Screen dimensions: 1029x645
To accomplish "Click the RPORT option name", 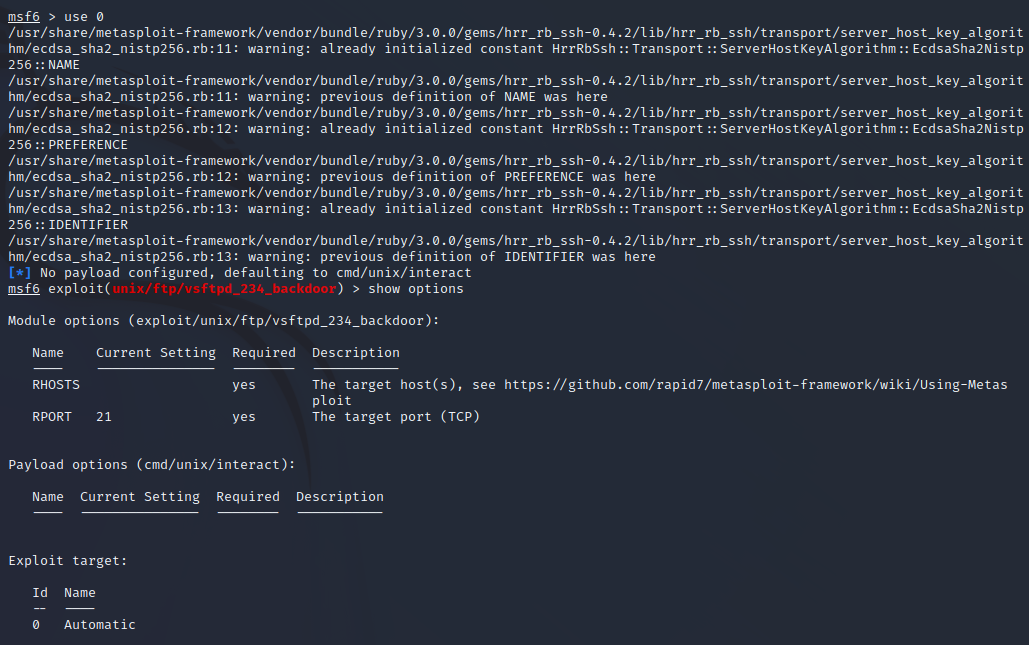I will click(x=52, y=417).
